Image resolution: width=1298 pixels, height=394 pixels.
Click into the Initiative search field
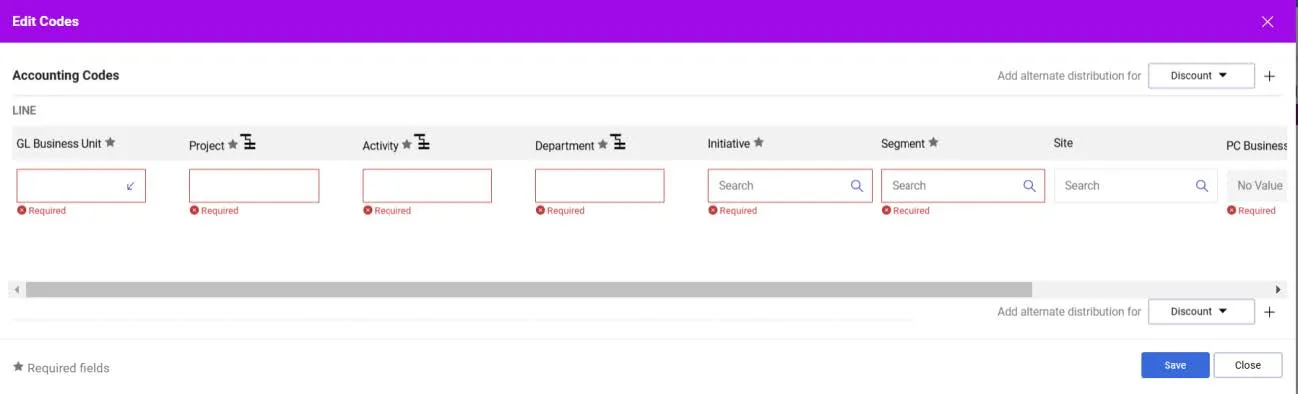(790, 186)
